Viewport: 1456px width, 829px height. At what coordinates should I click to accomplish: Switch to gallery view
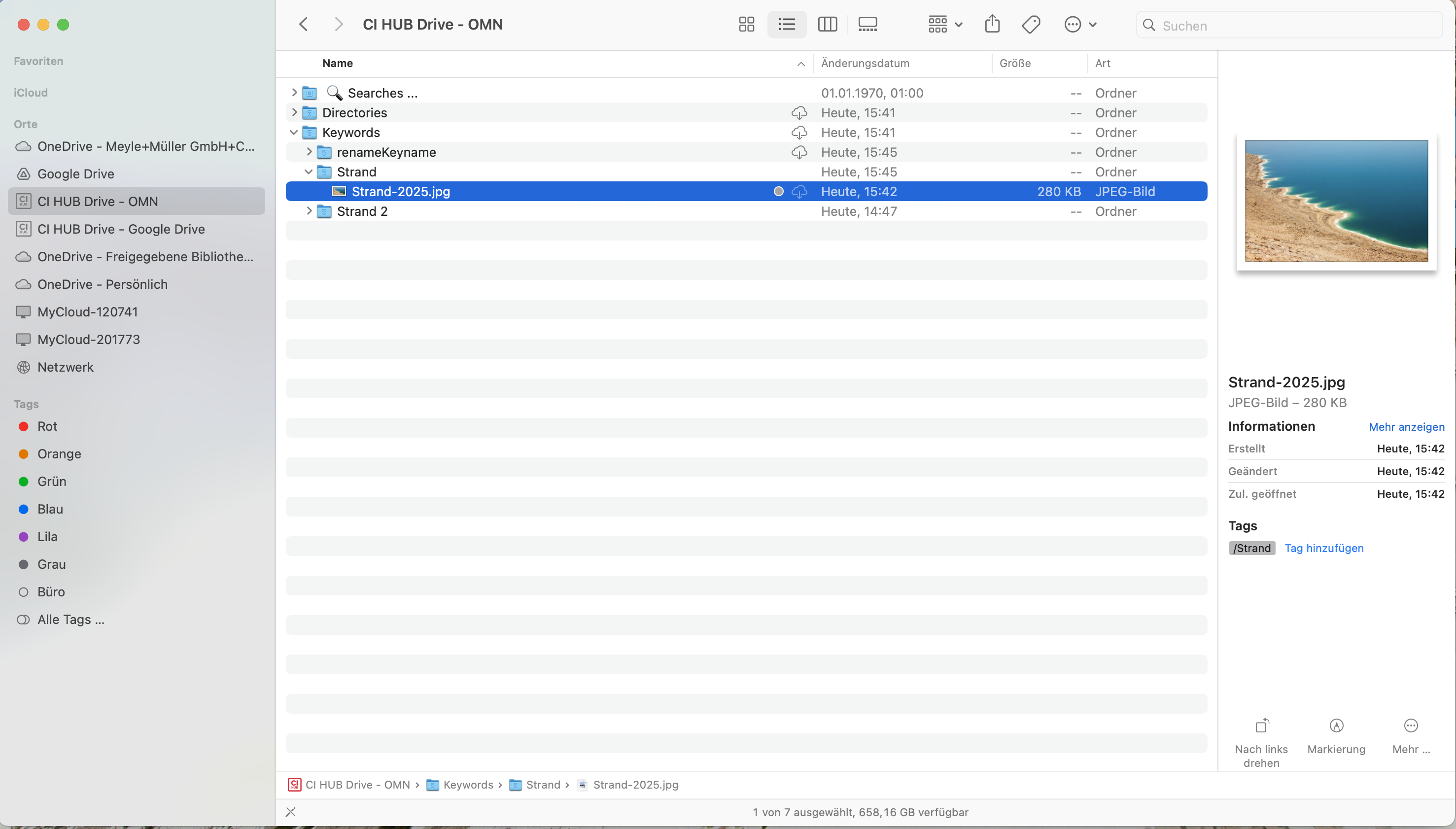pyautogui.click(x=867, y=25)
